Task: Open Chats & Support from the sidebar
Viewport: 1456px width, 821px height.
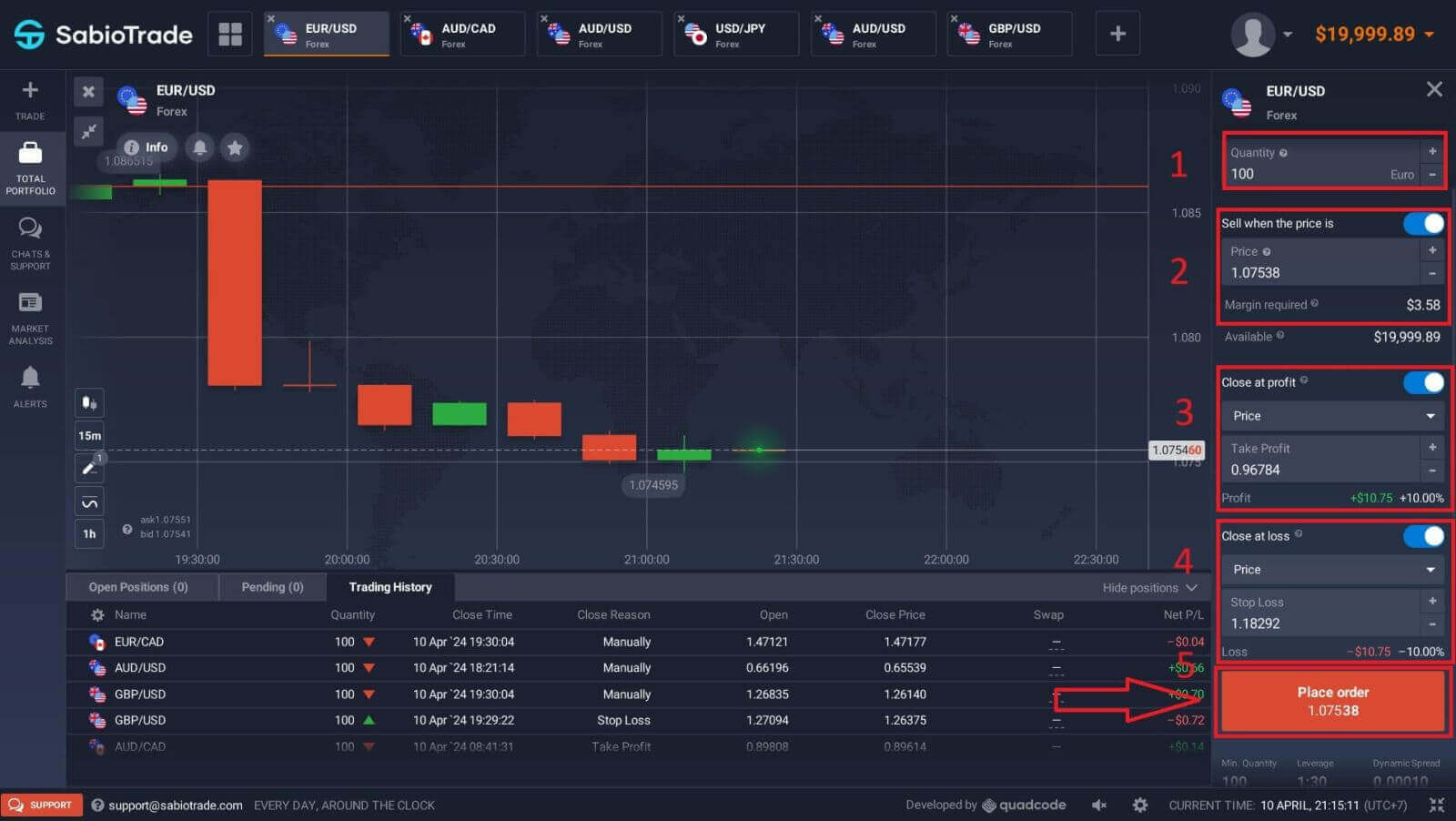Action: pyautogui.click(x=30, y=241)
